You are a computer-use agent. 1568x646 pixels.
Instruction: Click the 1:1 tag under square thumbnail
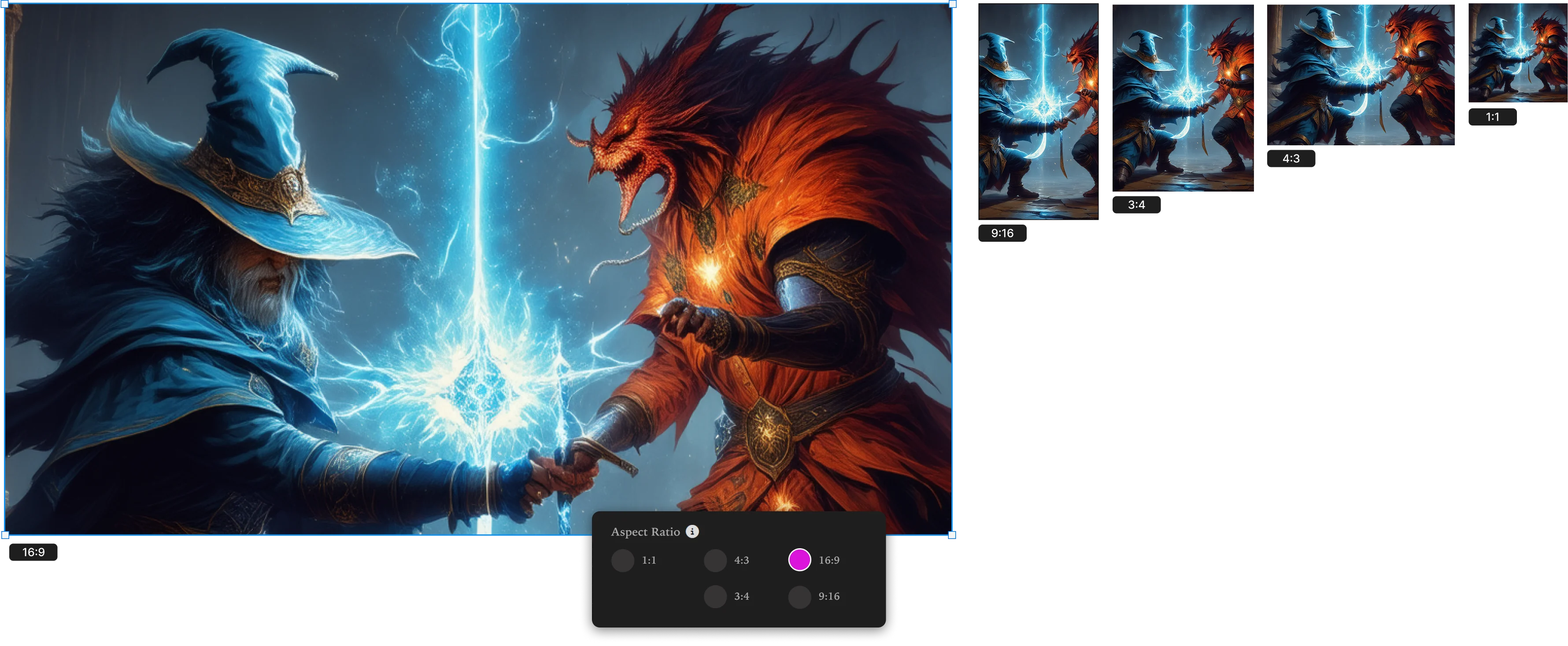pyautogui.click(x=1492, y=117)
